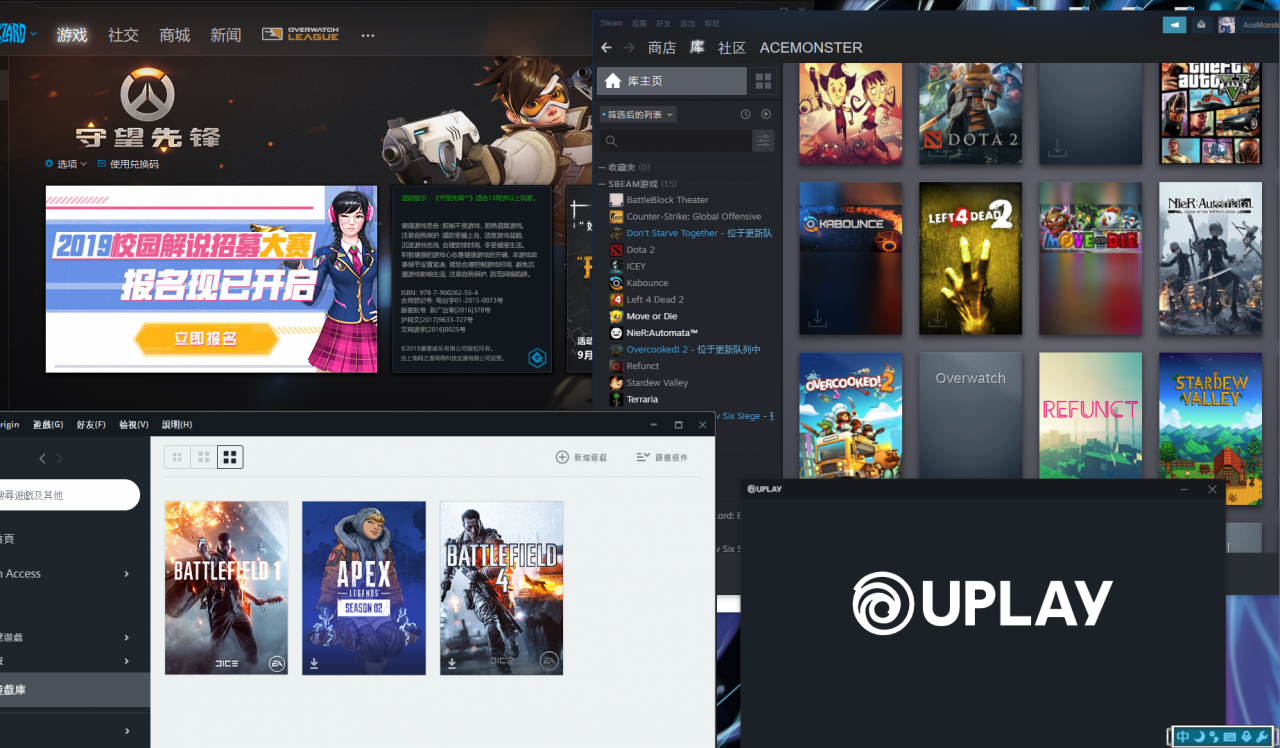Select Apex Legends cover in Origin
The width and height of the screenshot is (1280, 748).
364,588
